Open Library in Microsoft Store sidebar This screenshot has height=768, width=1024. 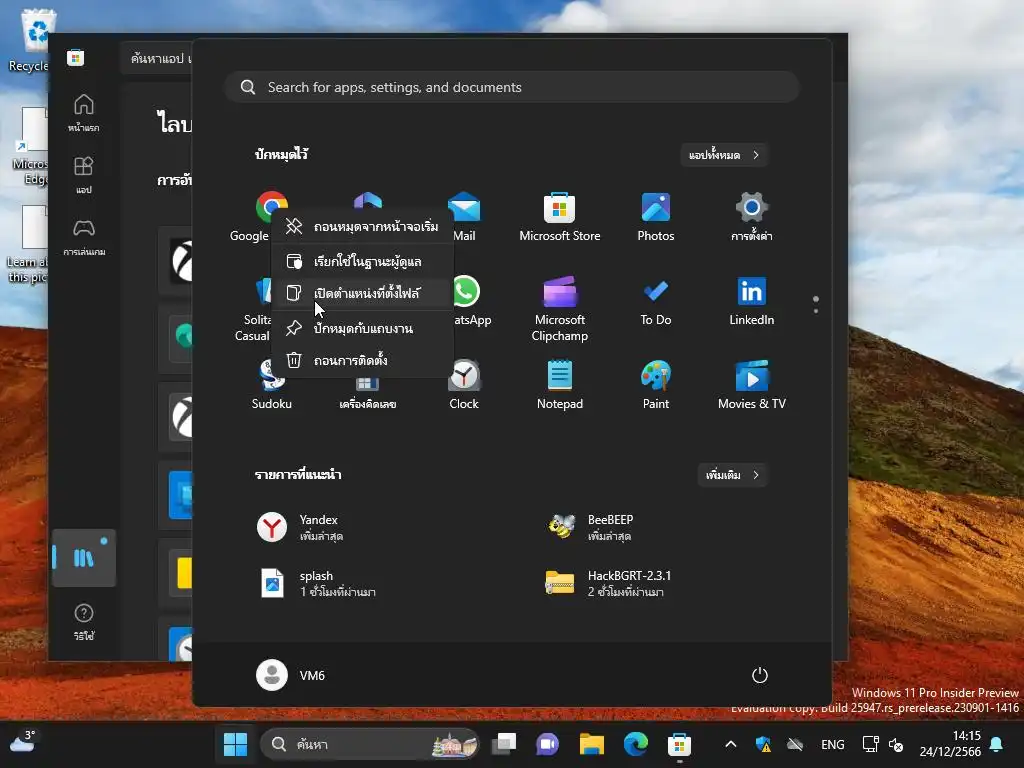(84, 558)
